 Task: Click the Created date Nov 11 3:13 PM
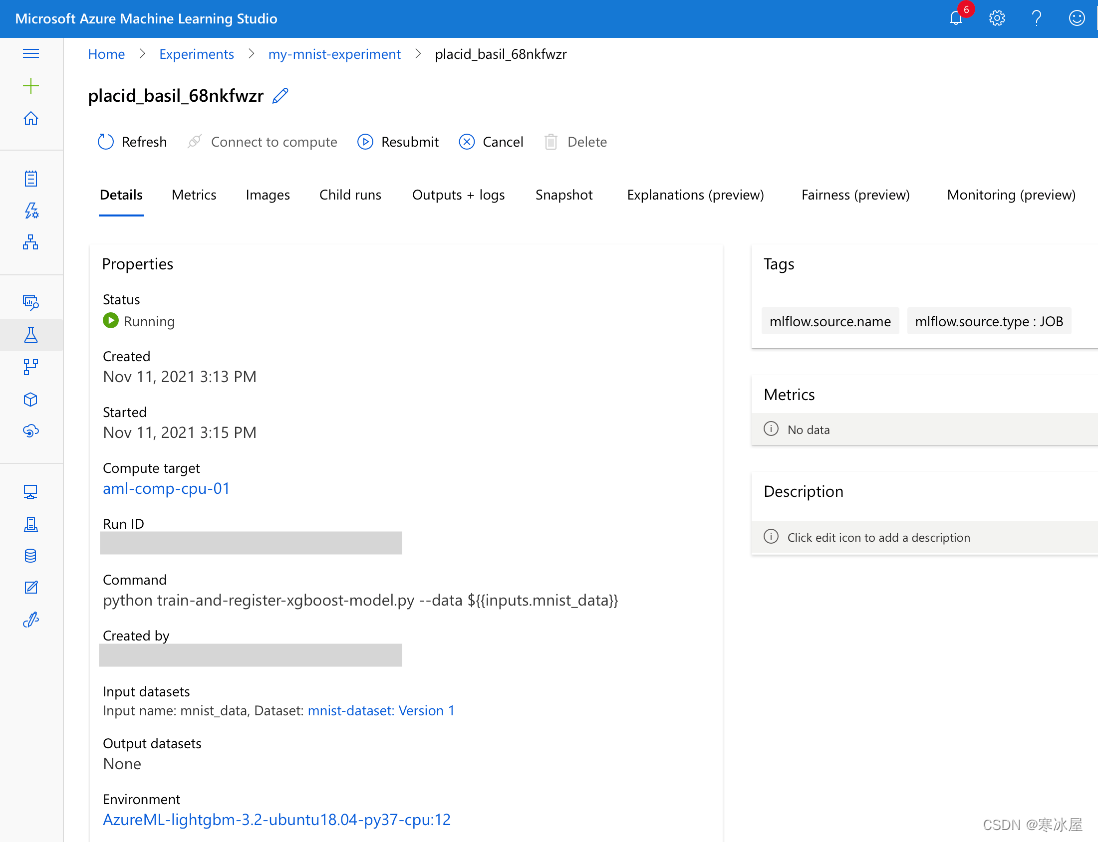pyautogui.click(x=179, y=377)
